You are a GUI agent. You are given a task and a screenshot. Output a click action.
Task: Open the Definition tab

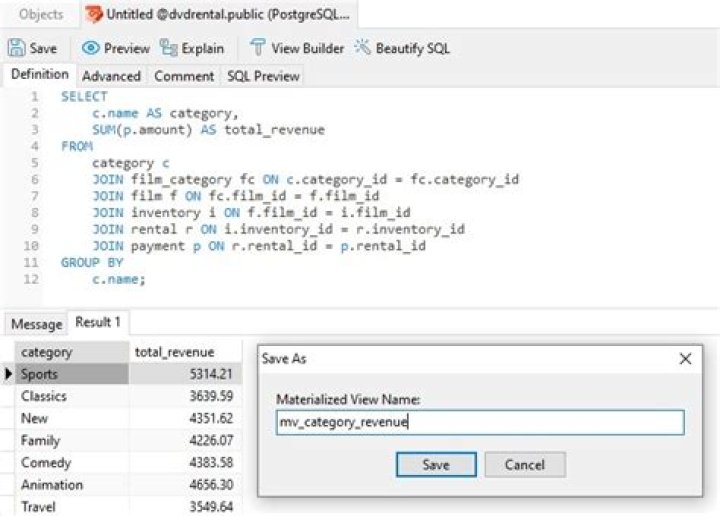39,74
